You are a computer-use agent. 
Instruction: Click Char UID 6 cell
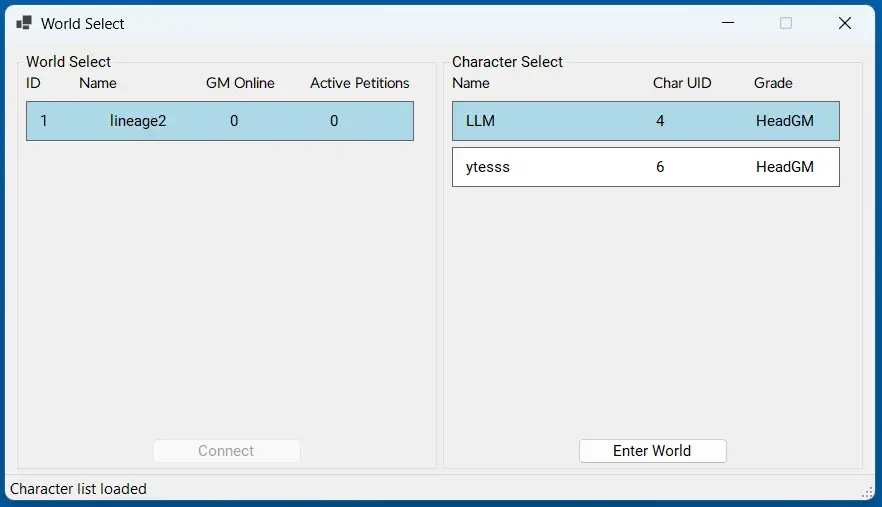coord(660,167)
